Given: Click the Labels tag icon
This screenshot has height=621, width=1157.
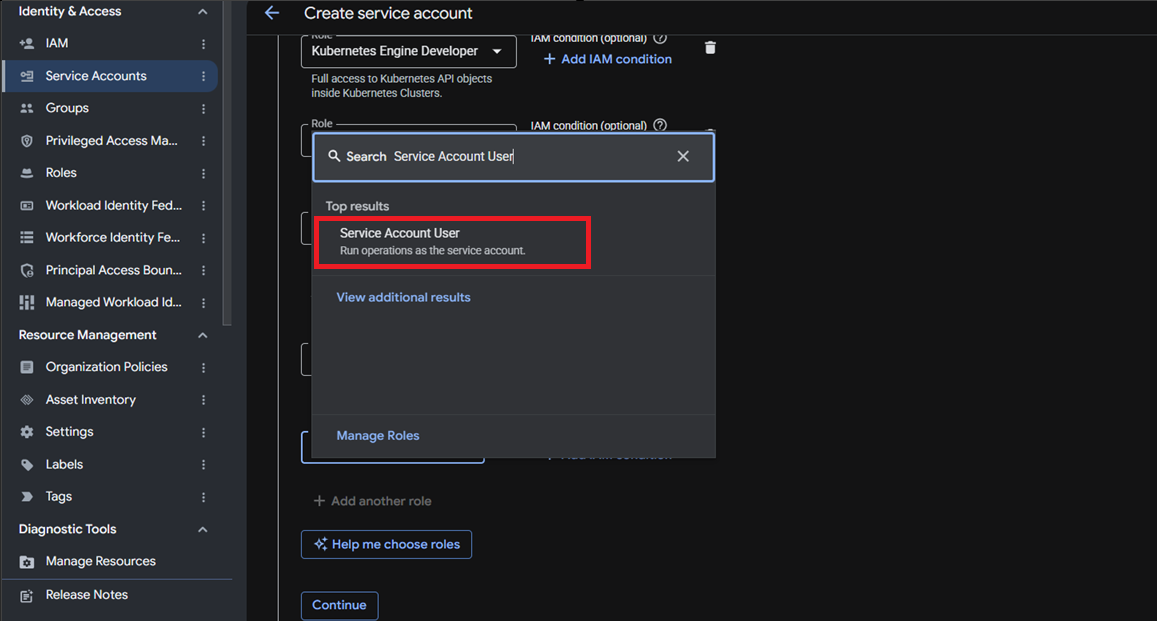Looking at the screenshot, I should 27,465.
